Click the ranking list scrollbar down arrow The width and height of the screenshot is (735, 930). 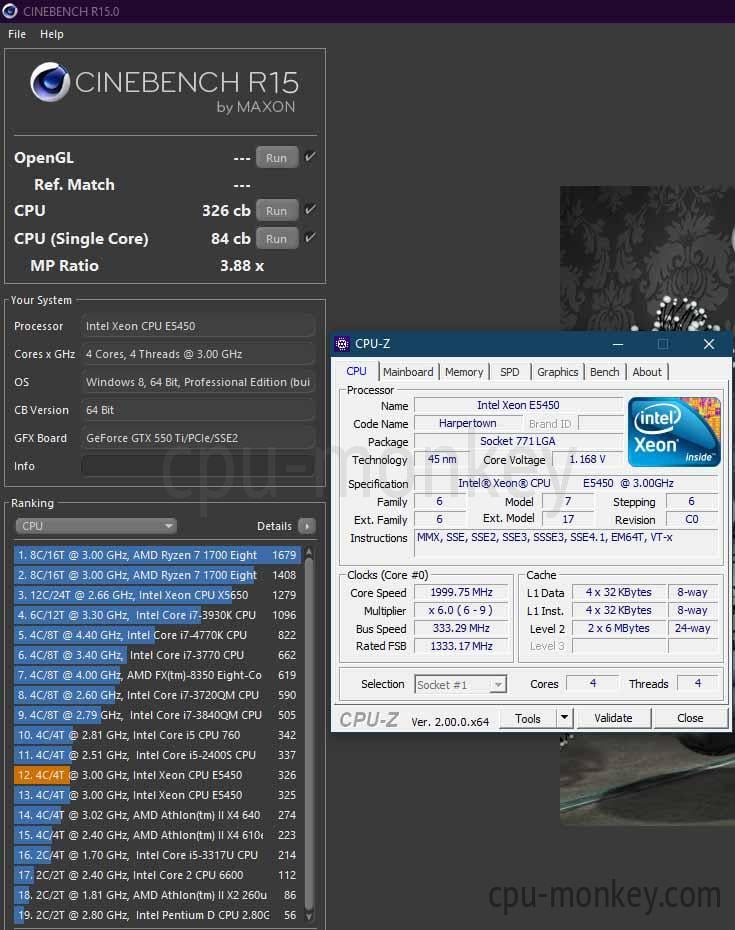[308, 915]
